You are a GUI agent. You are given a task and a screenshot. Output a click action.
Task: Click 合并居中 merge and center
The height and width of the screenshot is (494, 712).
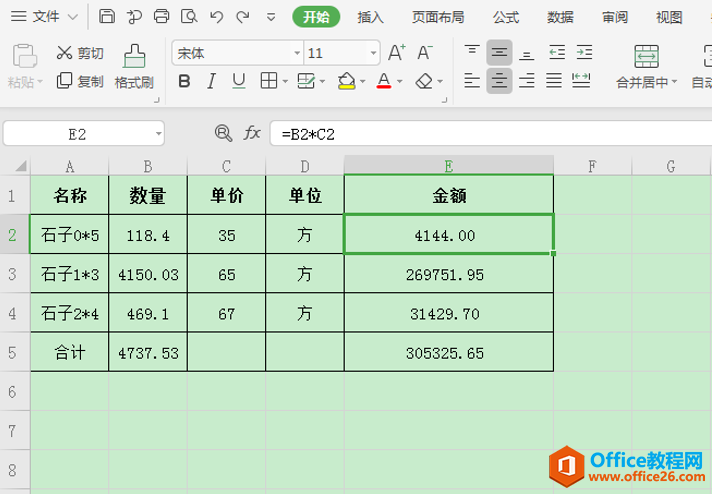647,66
